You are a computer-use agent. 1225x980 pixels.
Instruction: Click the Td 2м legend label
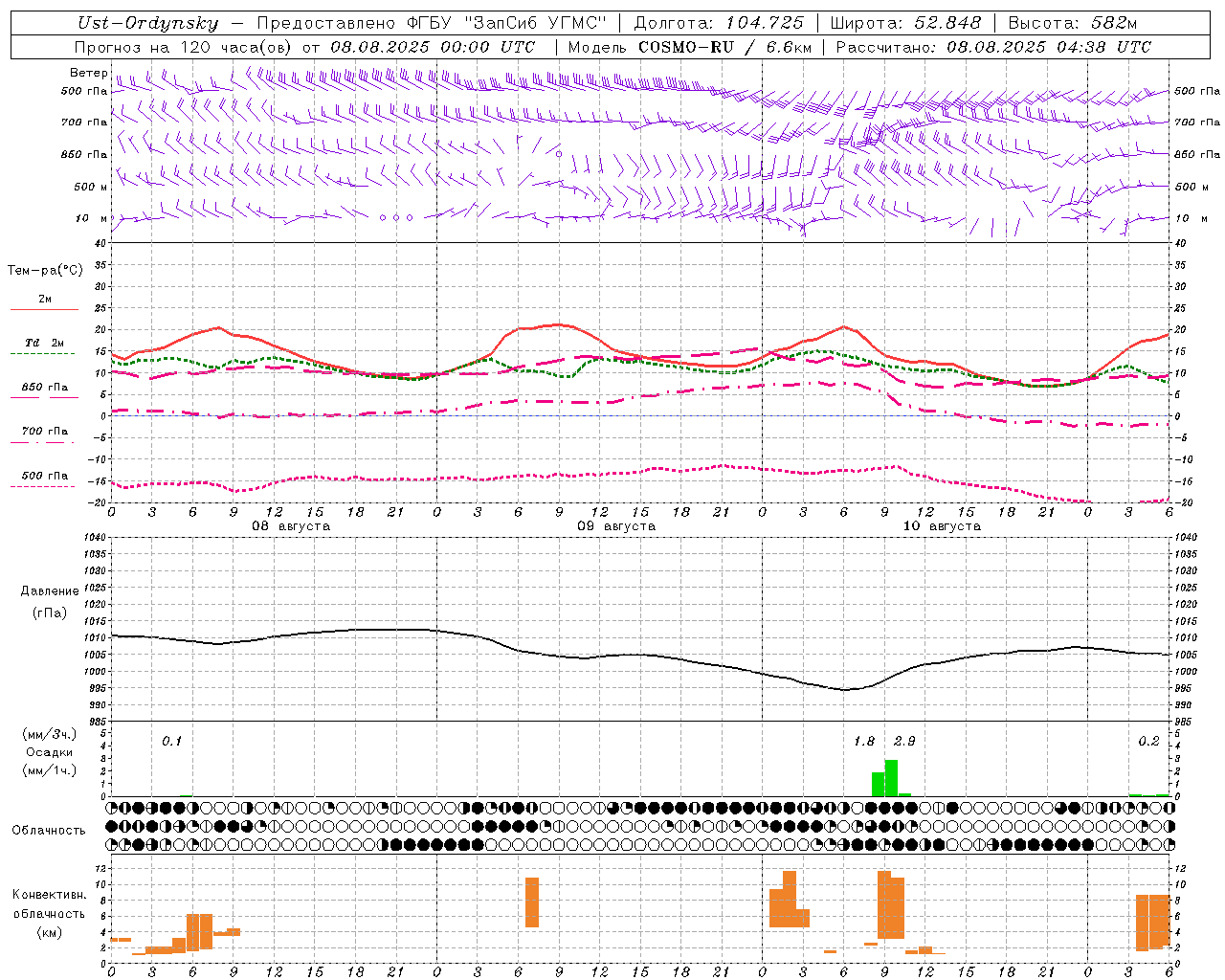tap(44, 343)
